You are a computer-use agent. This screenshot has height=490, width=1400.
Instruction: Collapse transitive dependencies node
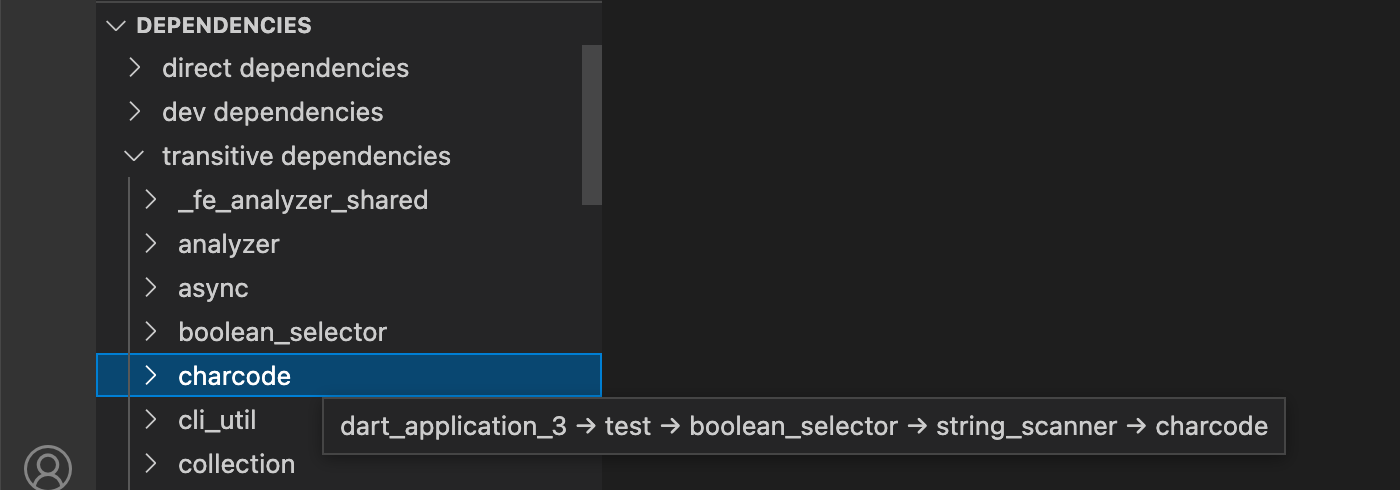point(135,157)
